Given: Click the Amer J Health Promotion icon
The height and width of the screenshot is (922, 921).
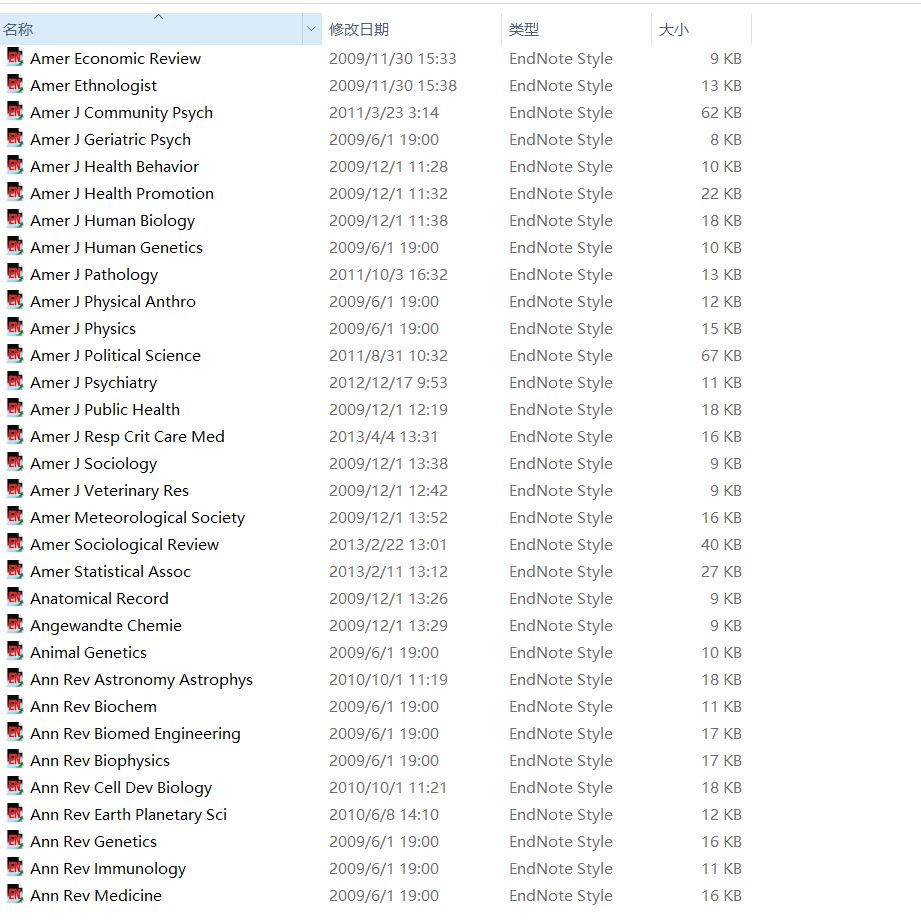Looking at the screenshot, I should [15, 192].
